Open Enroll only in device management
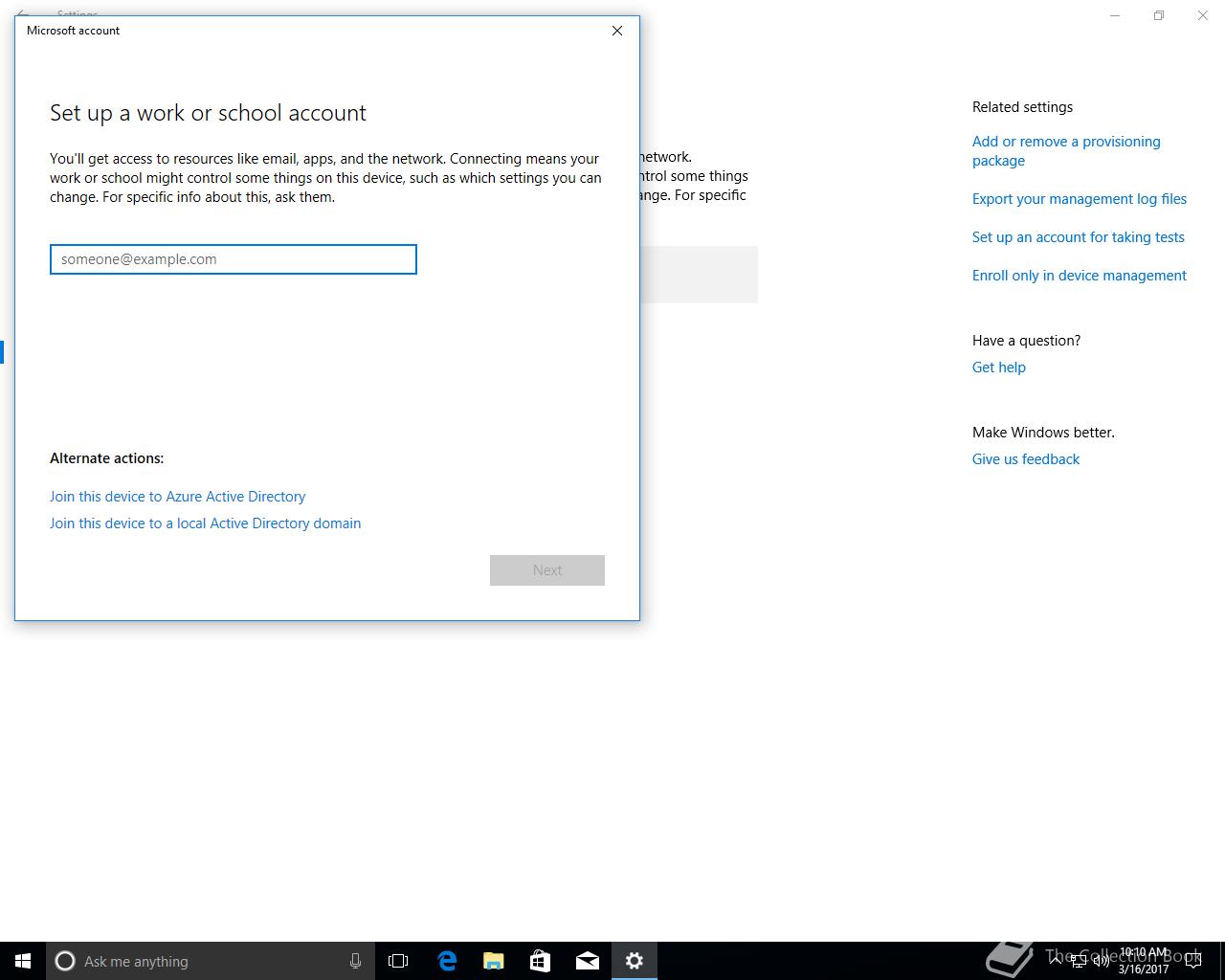The height and width of the screenshot is (980, 1225). pyautogui.click(x=1080, y=276)
